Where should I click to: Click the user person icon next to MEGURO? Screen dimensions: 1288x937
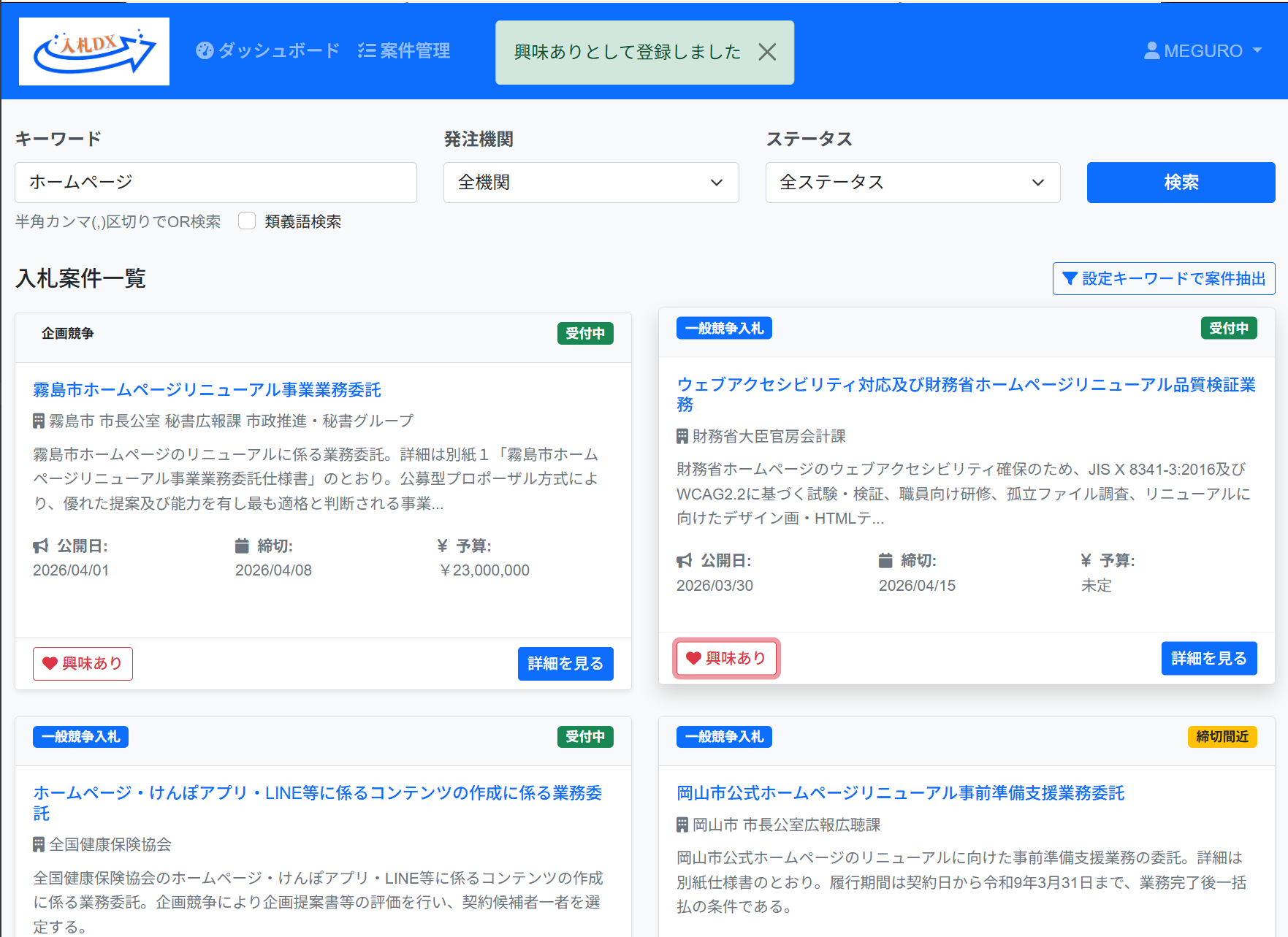[x=1152, y=50]
